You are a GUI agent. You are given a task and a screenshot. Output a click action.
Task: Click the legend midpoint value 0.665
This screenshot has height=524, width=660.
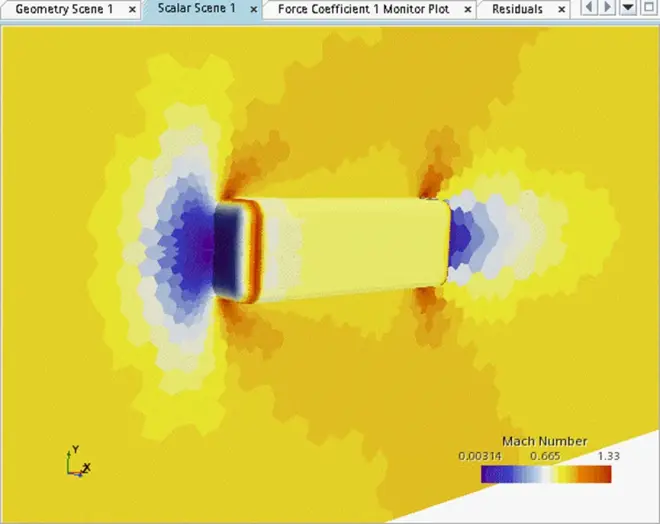coord(545,456)
